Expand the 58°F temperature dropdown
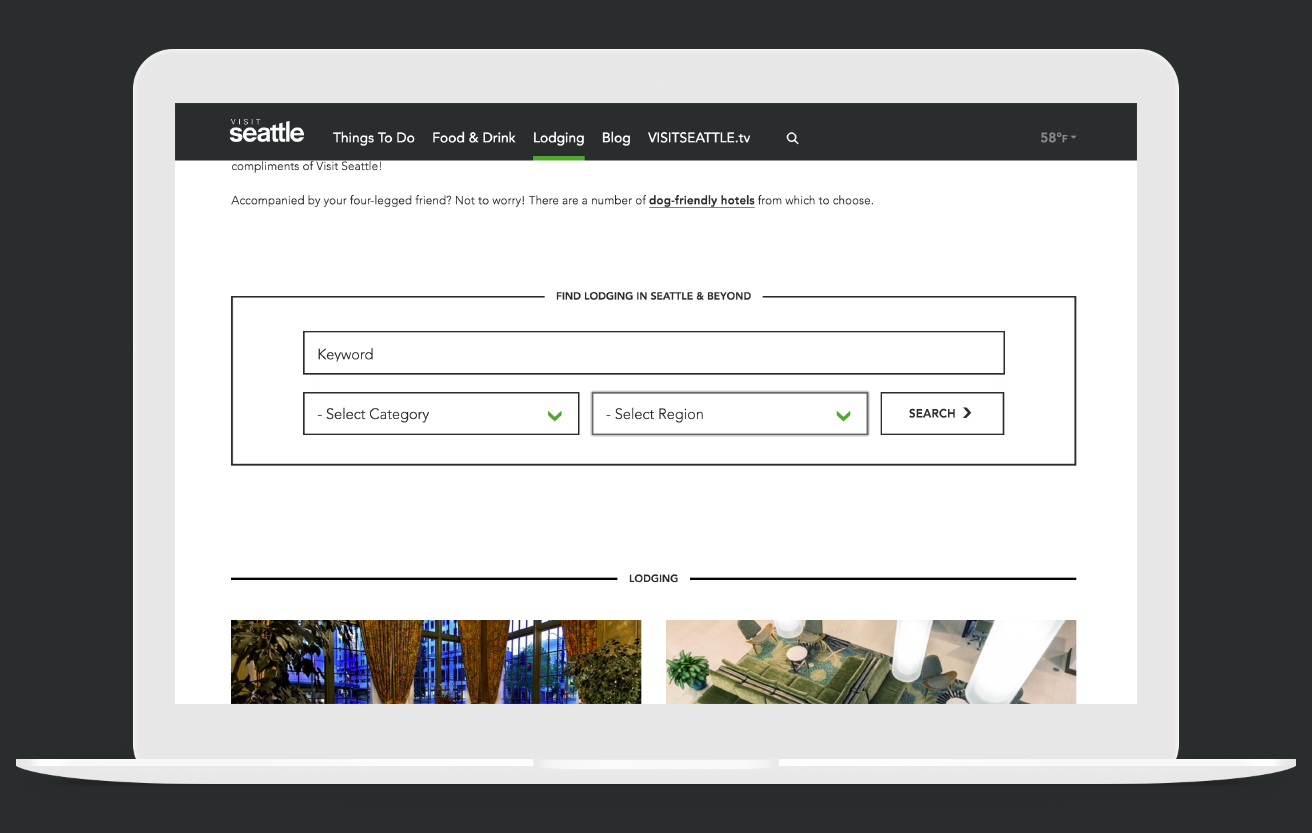Viewport: 1312px width, 833px height. [x=1058, y=138]
